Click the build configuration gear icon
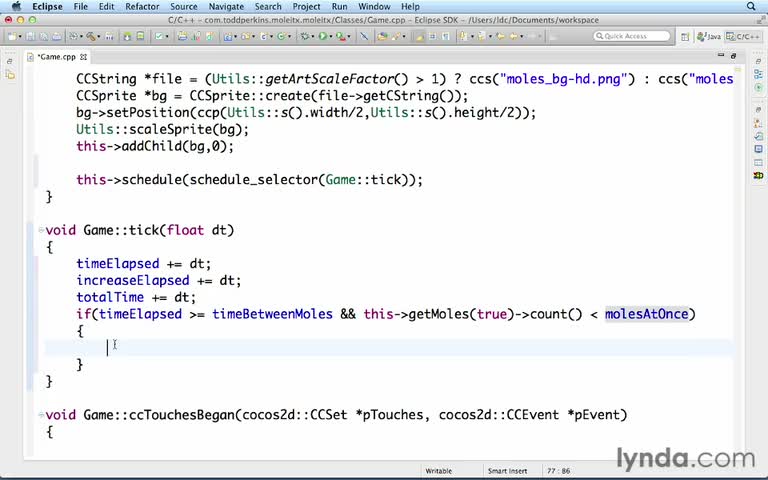The width and height of the screenshot is (768, 480). coord(73,36)
